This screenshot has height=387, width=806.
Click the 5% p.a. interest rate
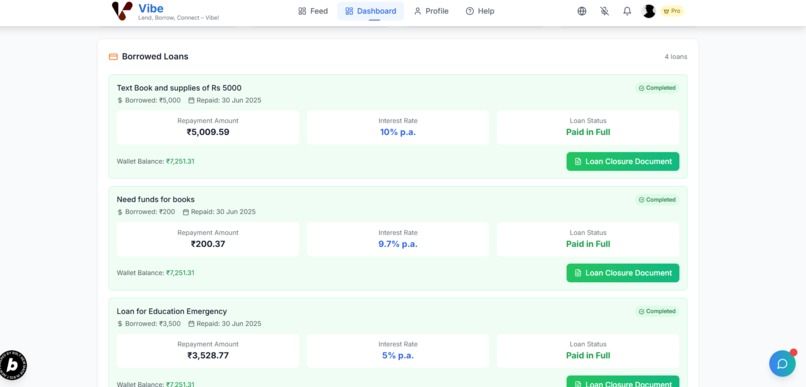point(398,356)
